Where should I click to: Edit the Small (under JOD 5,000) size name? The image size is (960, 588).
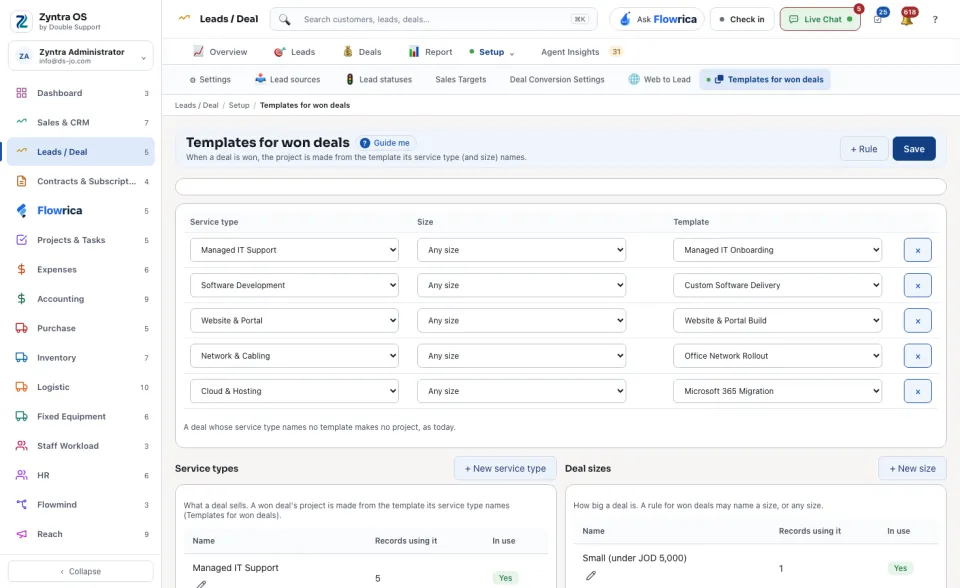pyautogui.click(x=590, y=576)
